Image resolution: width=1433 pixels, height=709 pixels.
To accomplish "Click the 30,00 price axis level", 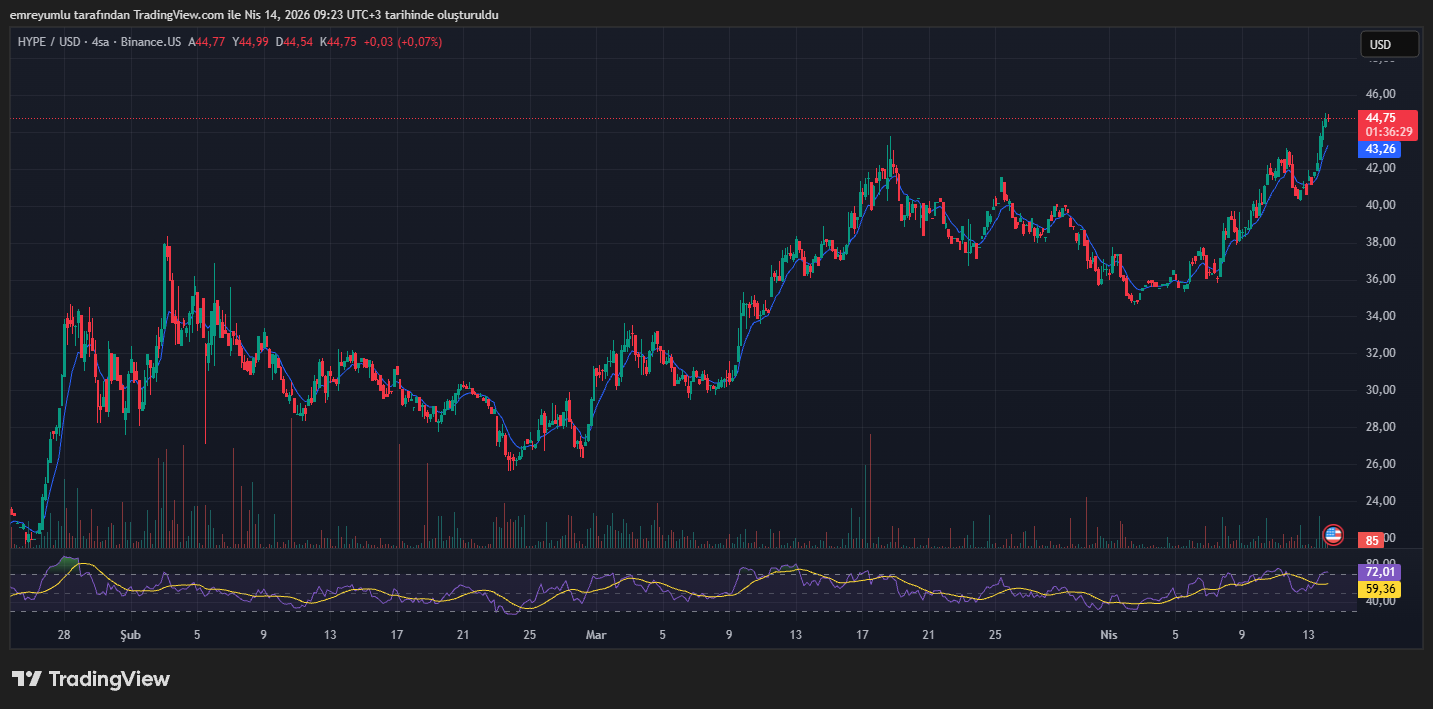I will 1381,390.
